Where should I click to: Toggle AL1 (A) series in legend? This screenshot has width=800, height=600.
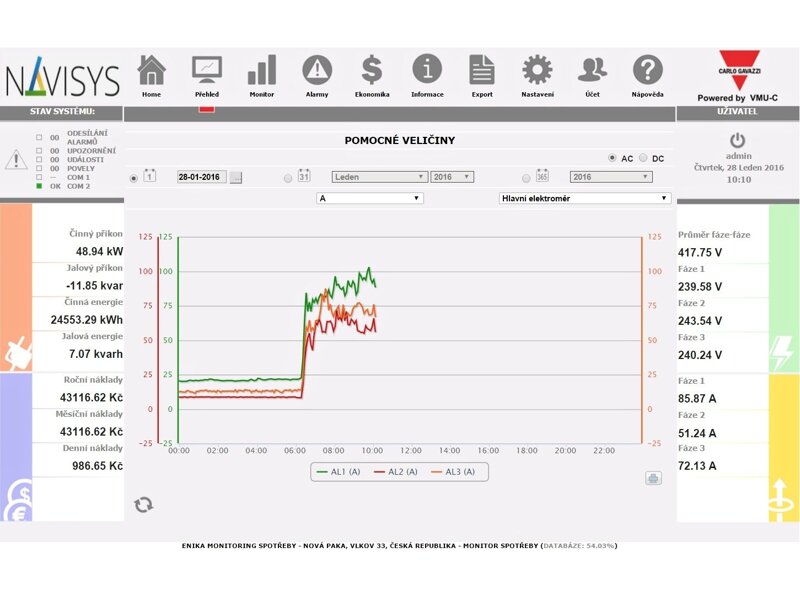click(338, 472)
